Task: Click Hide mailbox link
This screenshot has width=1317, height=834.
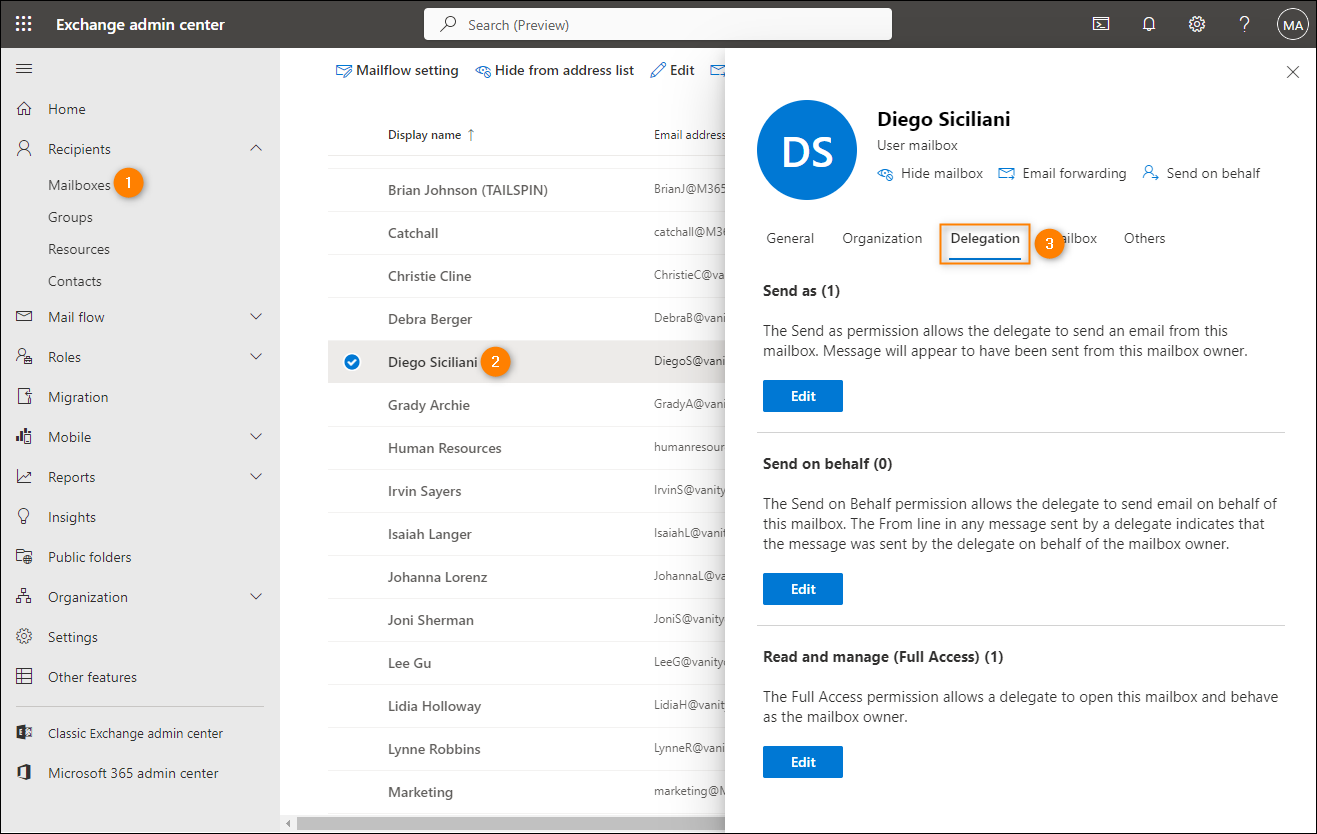Action: [x=930, y=173]
